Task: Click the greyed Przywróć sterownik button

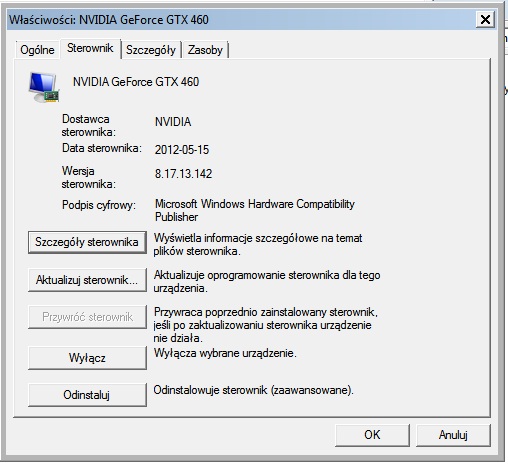Action: click(87, 317)
